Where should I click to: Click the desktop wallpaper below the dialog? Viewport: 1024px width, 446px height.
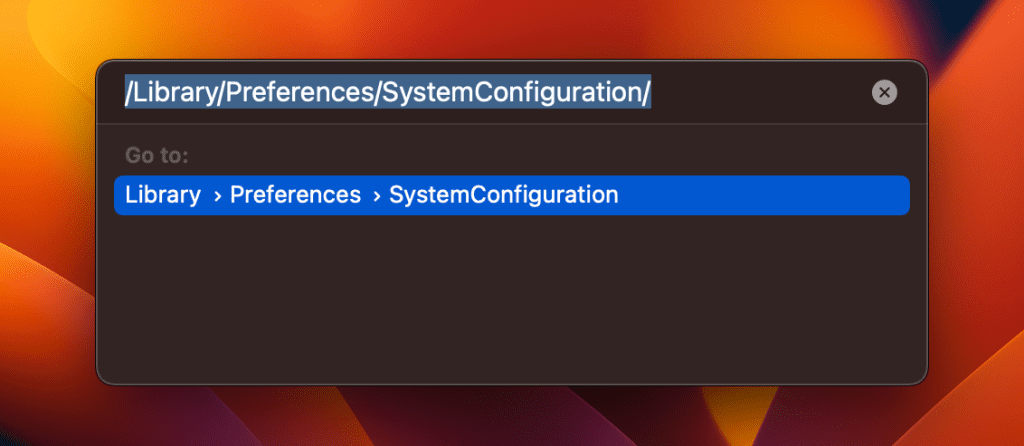tap(511, 418)
